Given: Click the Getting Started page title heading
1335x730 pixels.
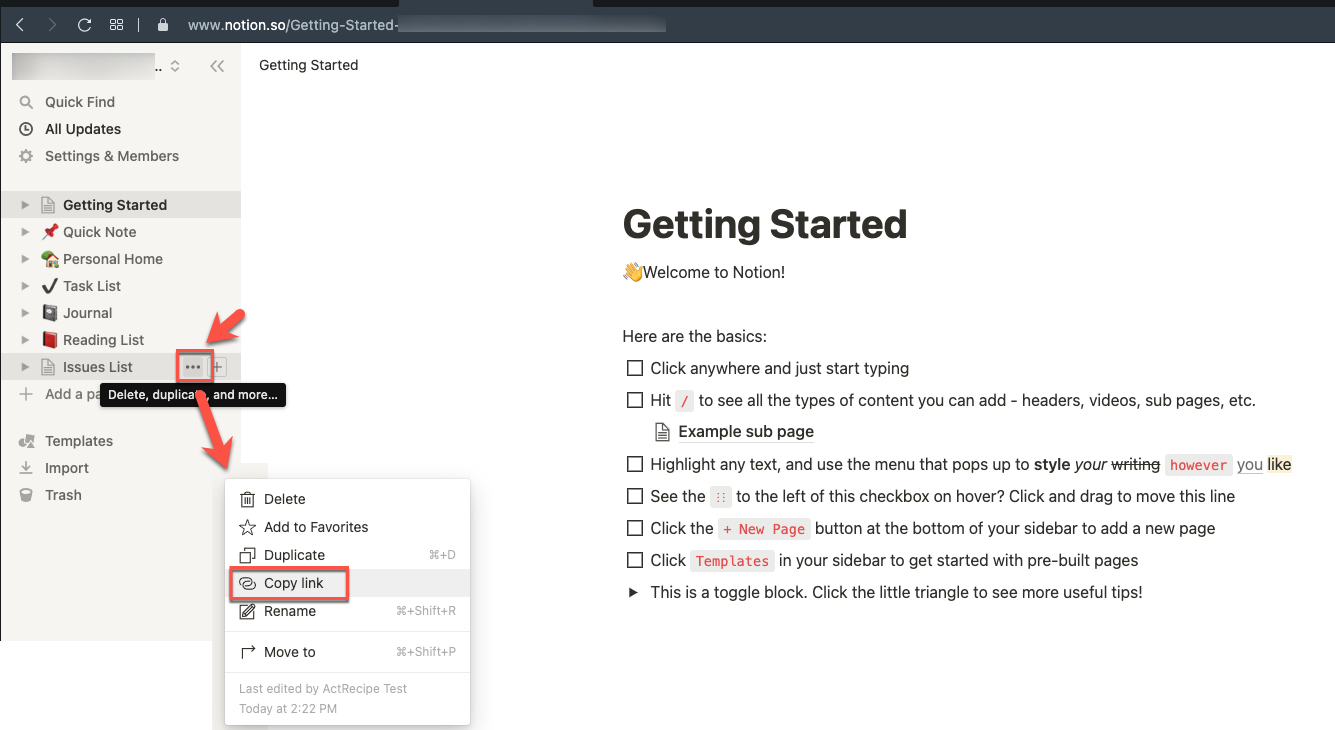Looking at the screenshot, I should 765,224.
